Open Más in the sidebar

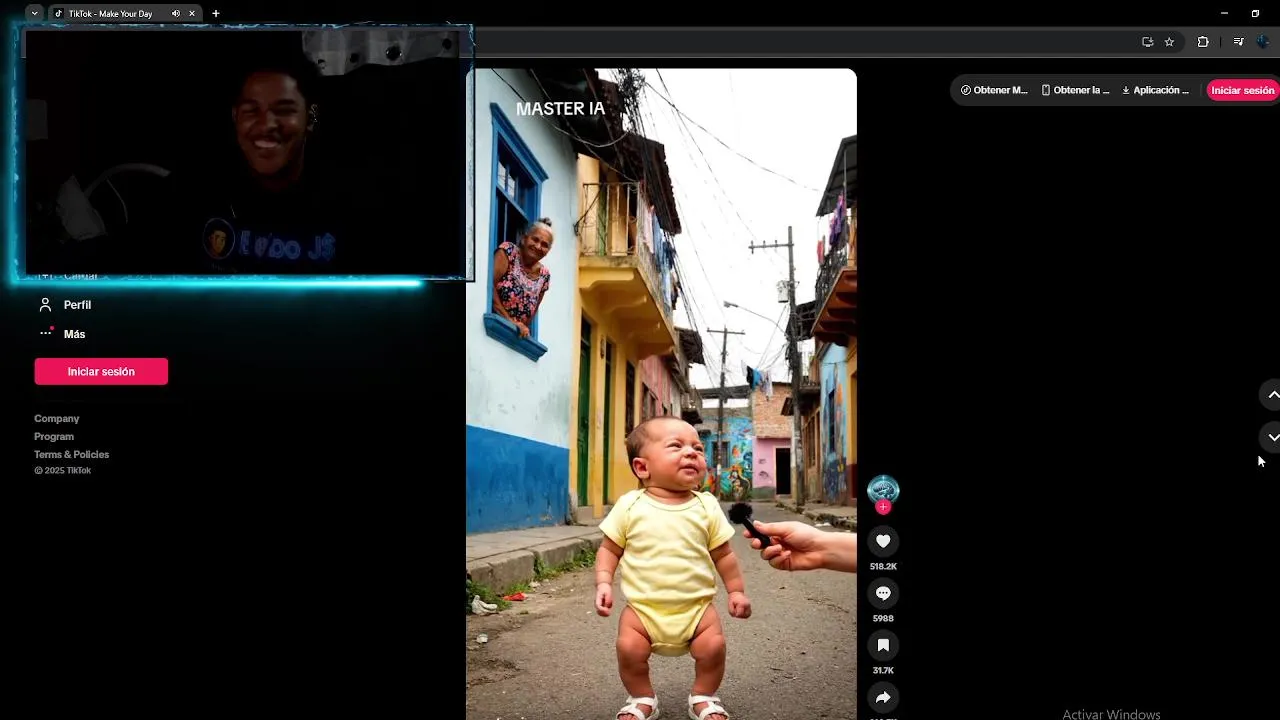tap(75, 334)
